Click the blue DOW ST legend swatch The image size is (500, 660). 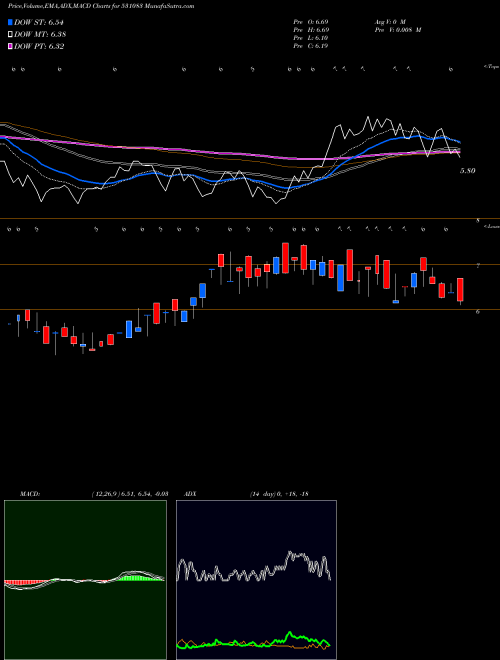click(x=10, y=22)
